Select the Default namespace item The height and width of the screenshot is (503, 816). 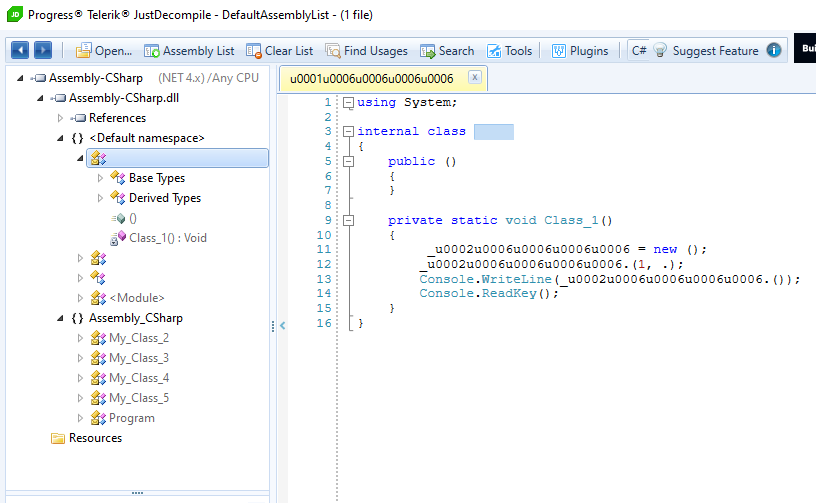(147, 138)
